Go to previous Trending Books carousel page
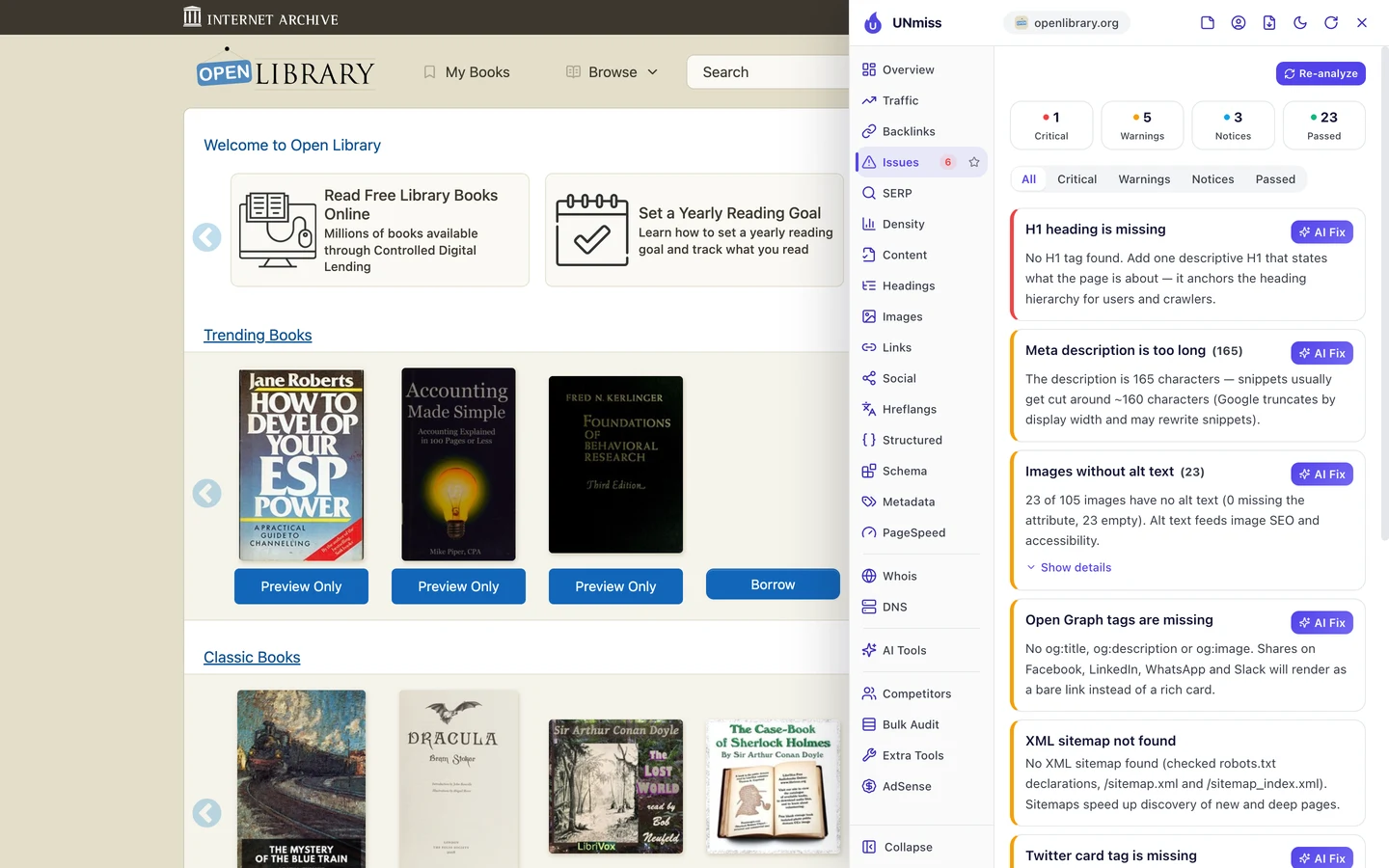Viewport: 1389px width, 868px height. pyautogui.click(x=206, y=494)
